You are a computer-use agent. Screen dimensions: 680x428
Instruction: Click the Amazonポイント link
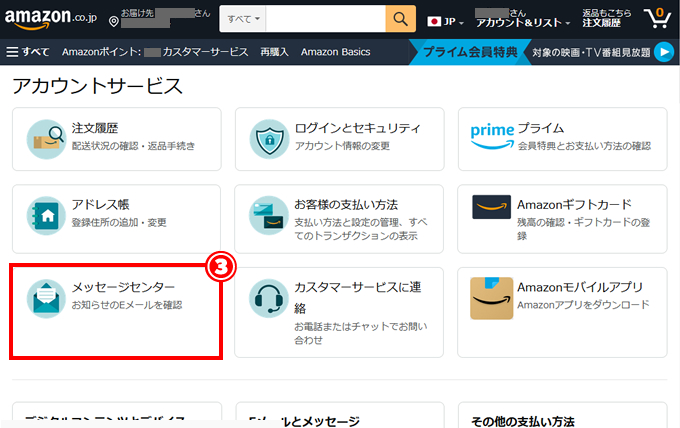point(101,52)
